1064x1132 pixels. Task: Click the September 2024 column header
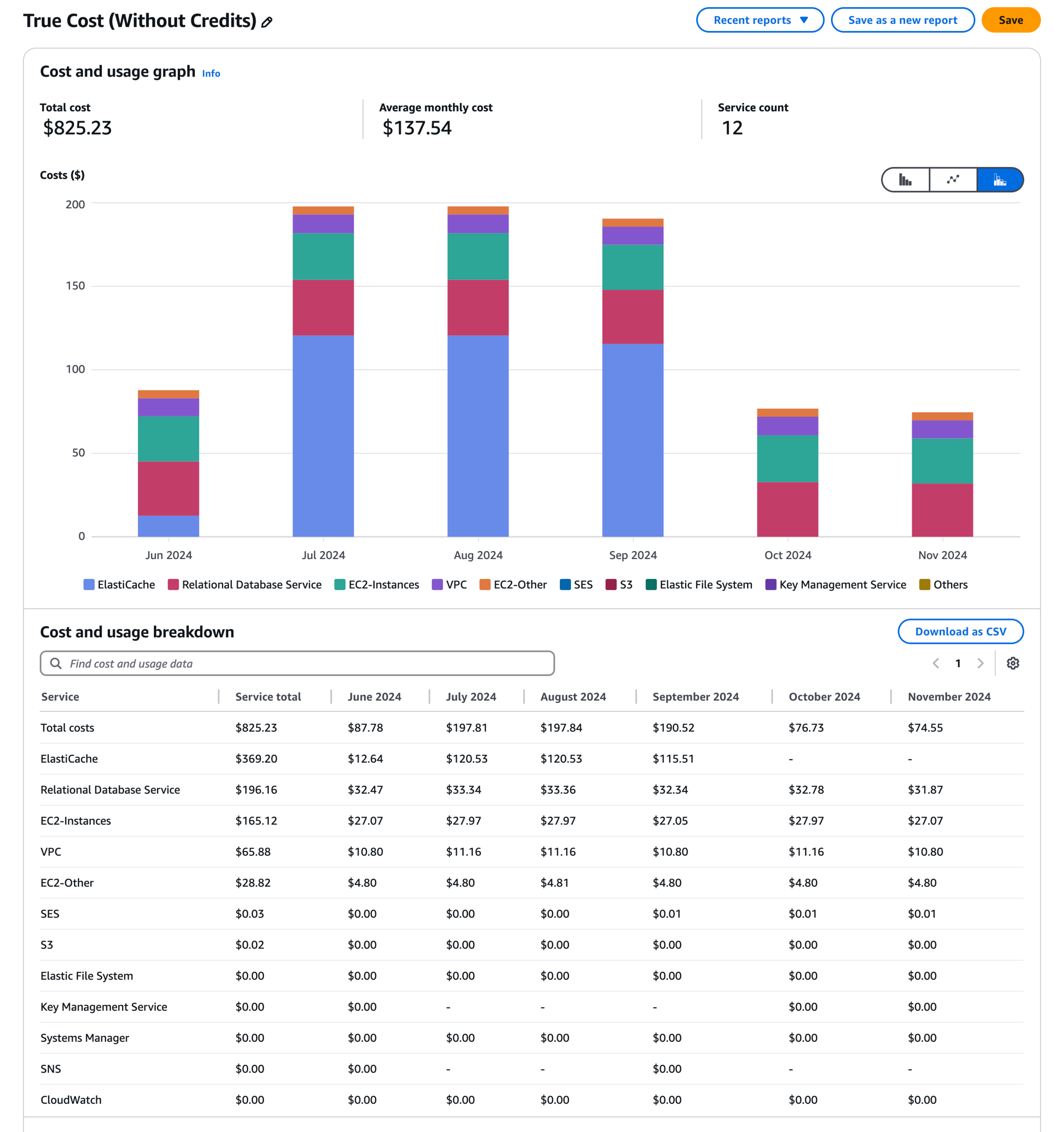click(x=696, y=697)
